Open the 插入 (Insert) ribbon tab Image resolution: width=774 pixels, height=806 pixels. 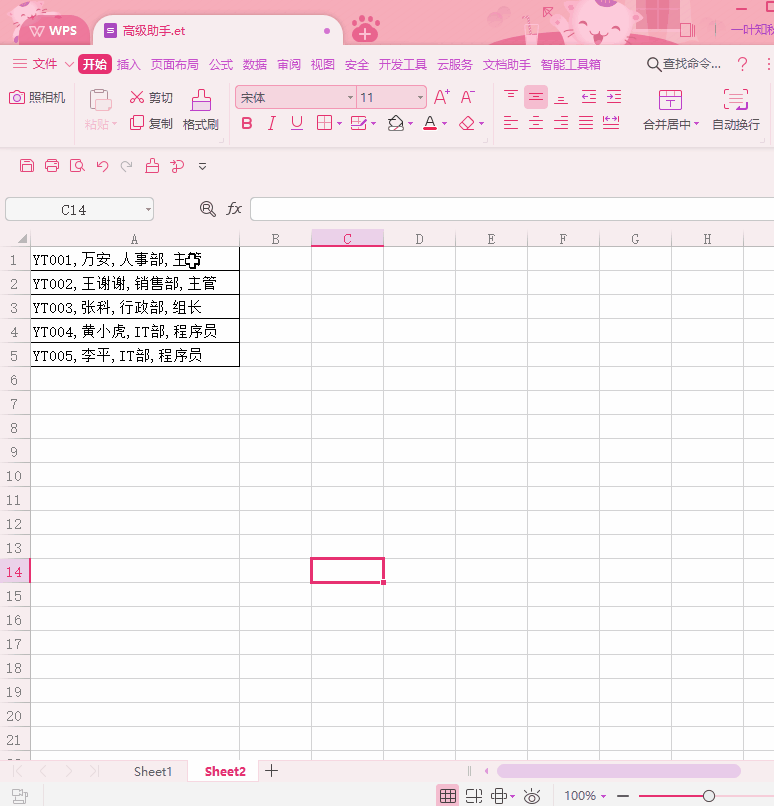pyautogui.click(x=129, y=64)
